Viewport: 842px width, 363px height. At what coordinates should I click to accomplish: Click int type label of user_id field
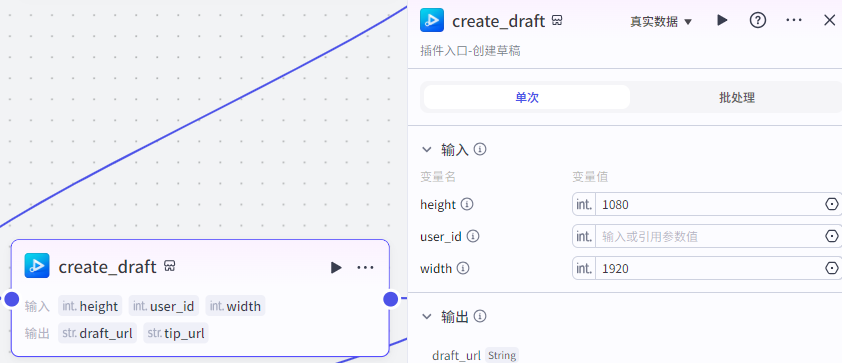[584, 236]
